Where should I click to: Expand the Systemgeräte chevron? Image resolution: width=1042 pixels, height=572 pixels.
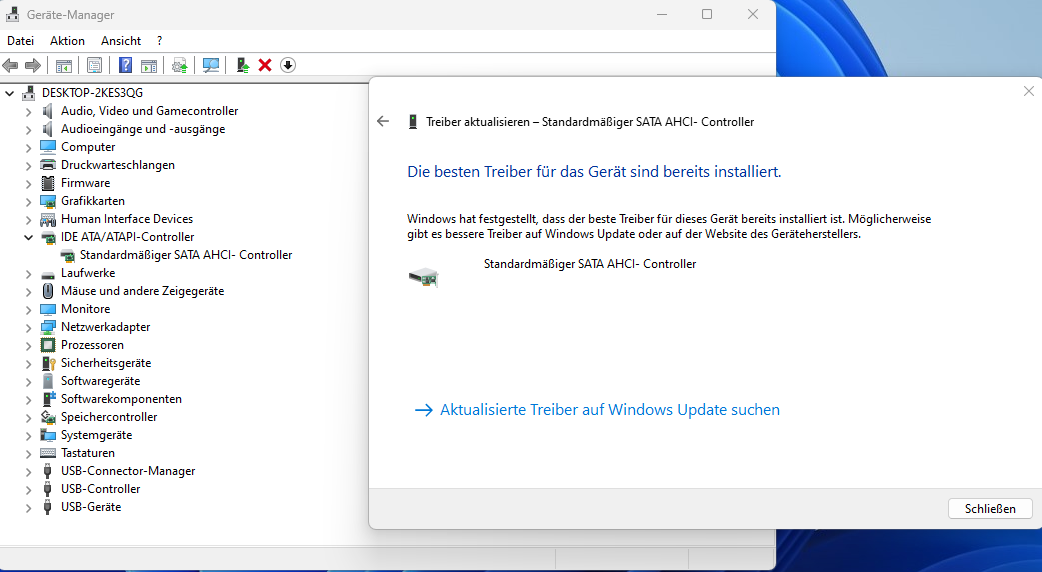[28, 436]
